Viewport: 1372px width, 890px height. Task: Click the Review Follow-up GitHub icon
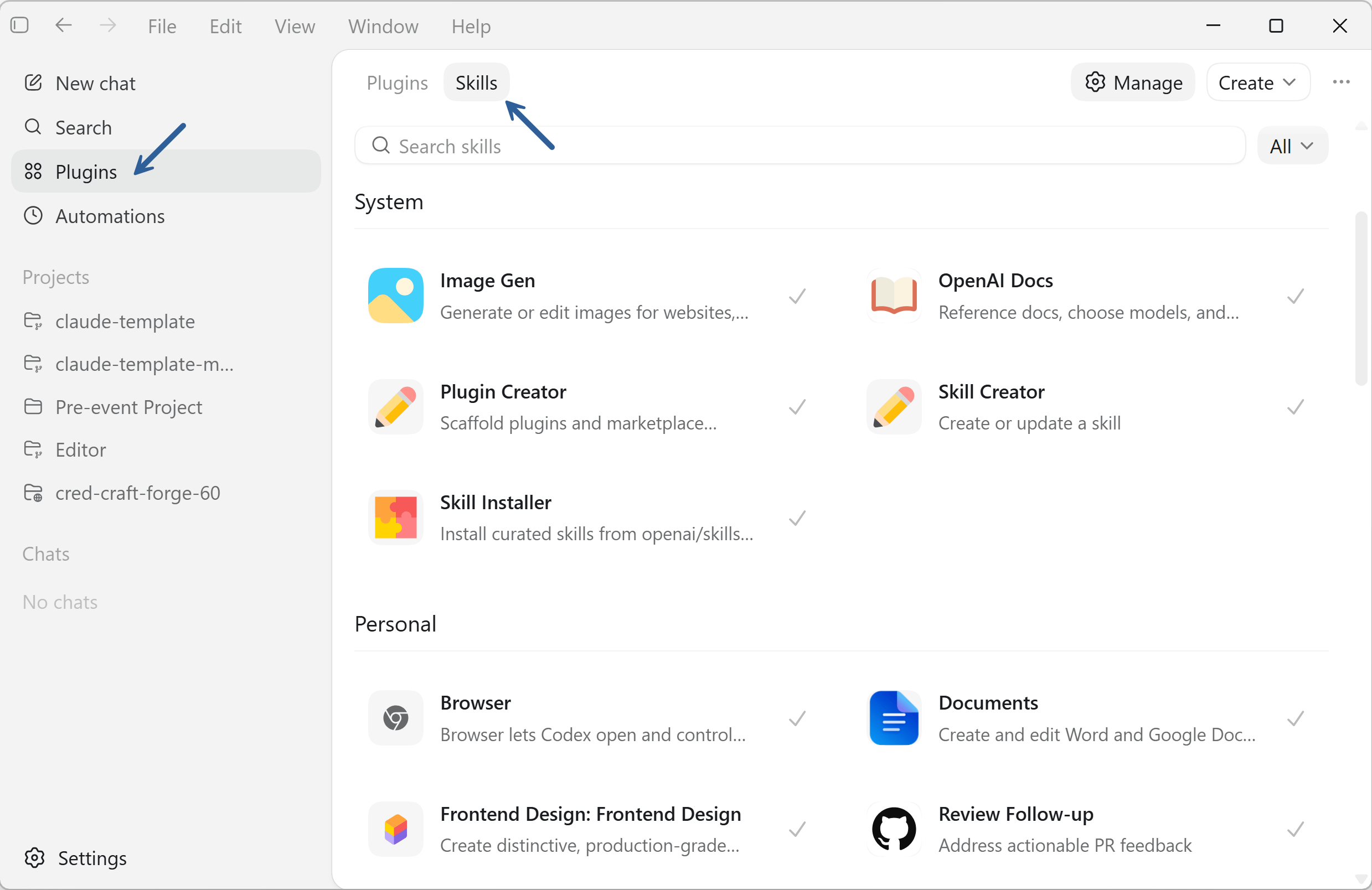[x=894, y=829]
